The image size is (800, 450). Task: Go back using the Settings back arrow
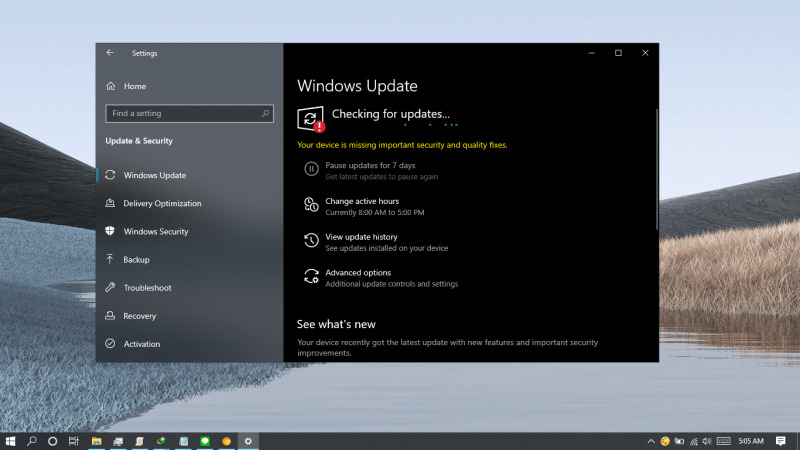pyautogui.click(x=110, y=53)
